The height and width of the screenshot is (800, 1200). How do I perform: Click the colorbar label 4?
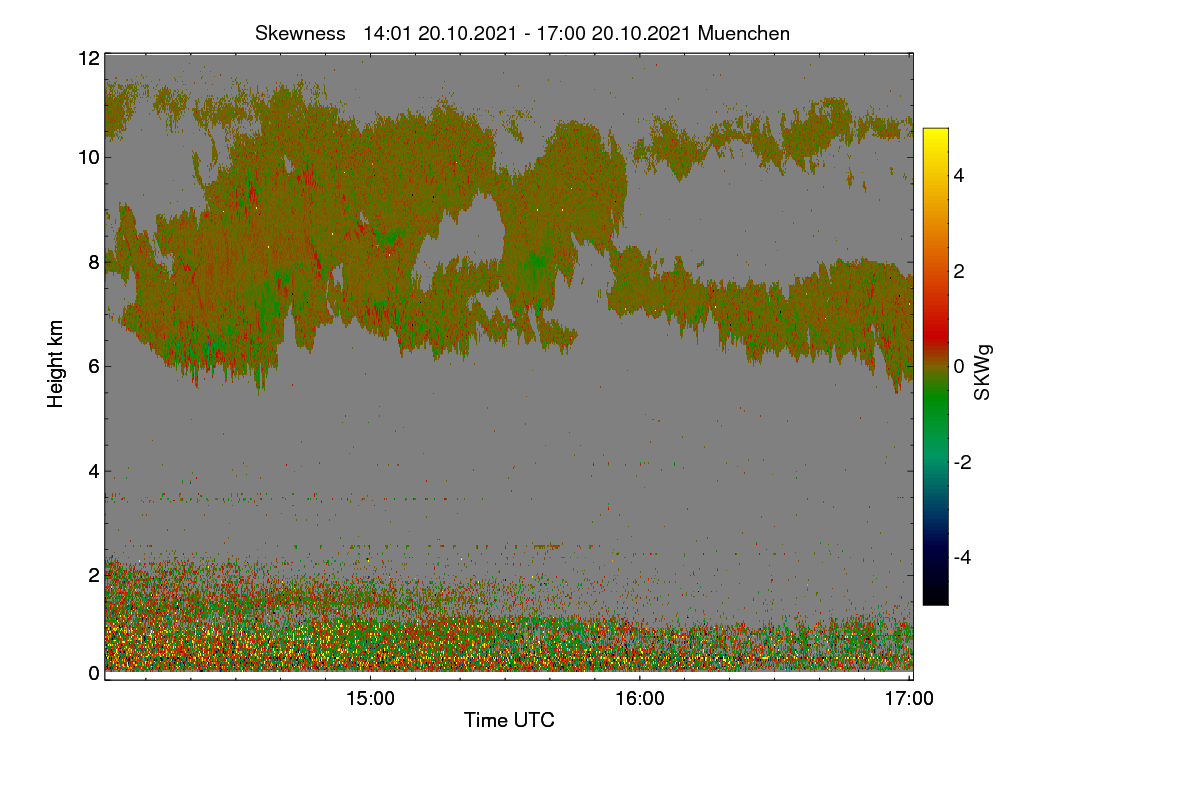[x=958, y=175]
